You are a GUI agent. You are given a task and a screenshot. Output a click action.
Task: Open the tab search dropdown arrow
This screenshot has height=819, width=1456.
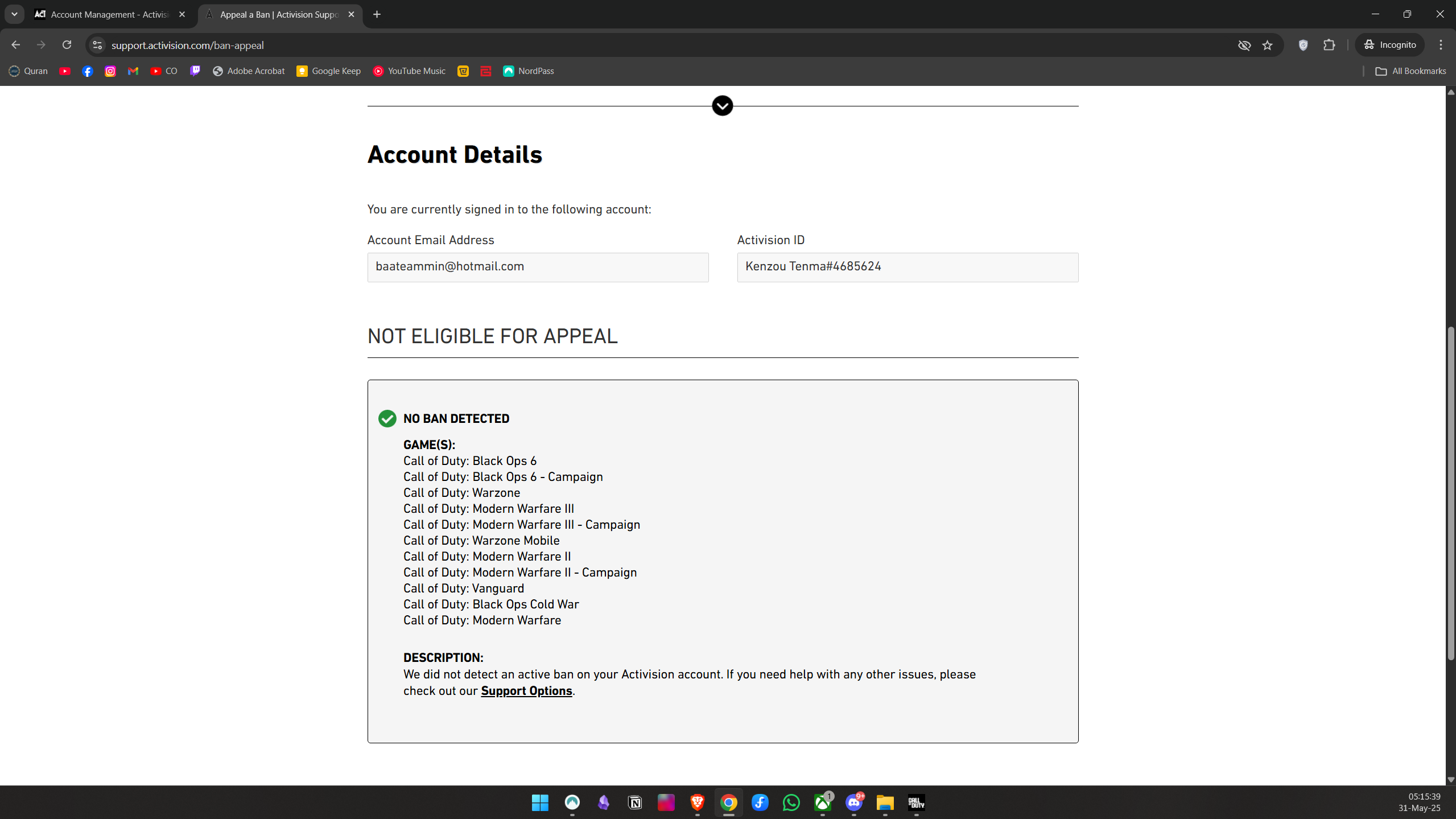pos(14,14)
